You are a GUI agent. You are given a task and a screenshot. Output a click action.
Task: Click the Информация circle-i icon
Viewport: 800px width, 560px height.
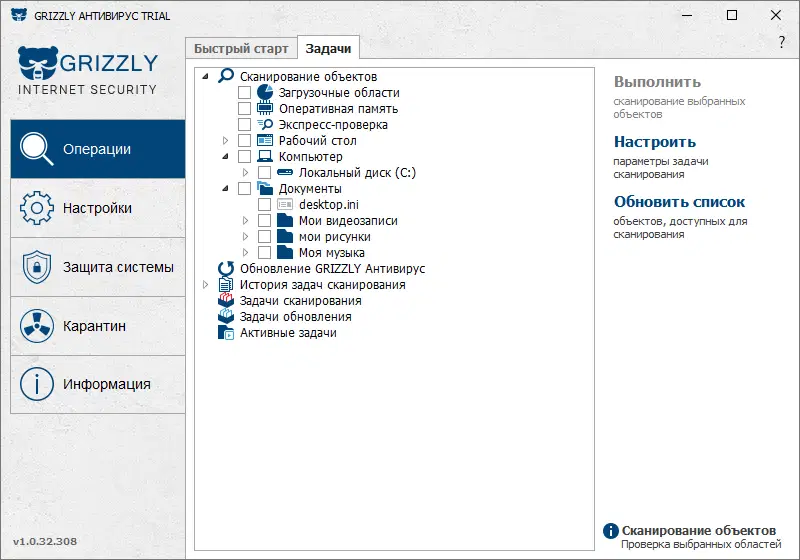pos(37,384)
